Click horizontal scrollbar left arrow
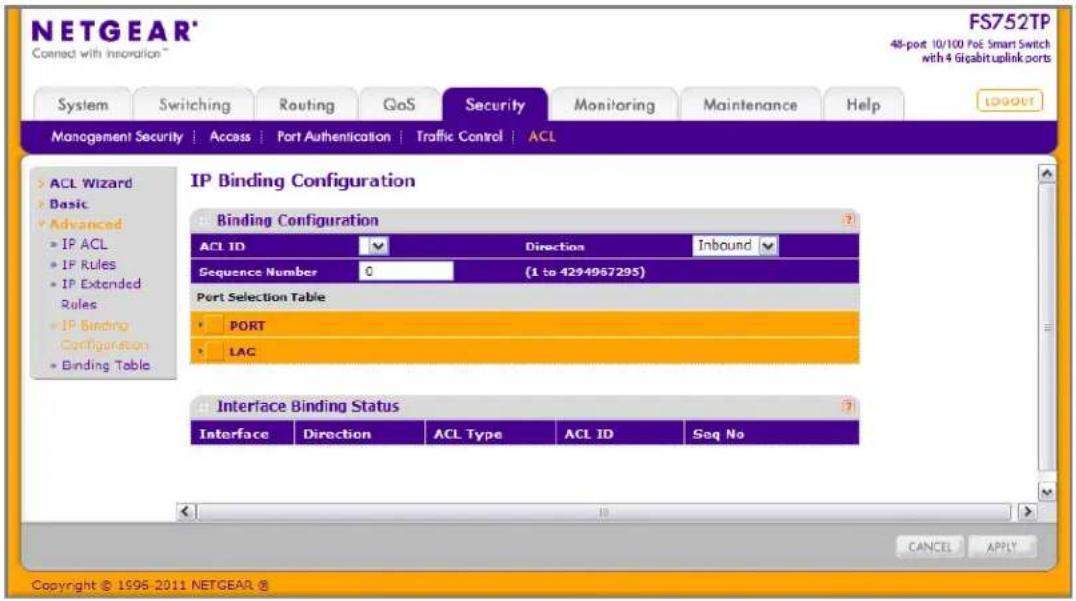 [x=186, y=512]
